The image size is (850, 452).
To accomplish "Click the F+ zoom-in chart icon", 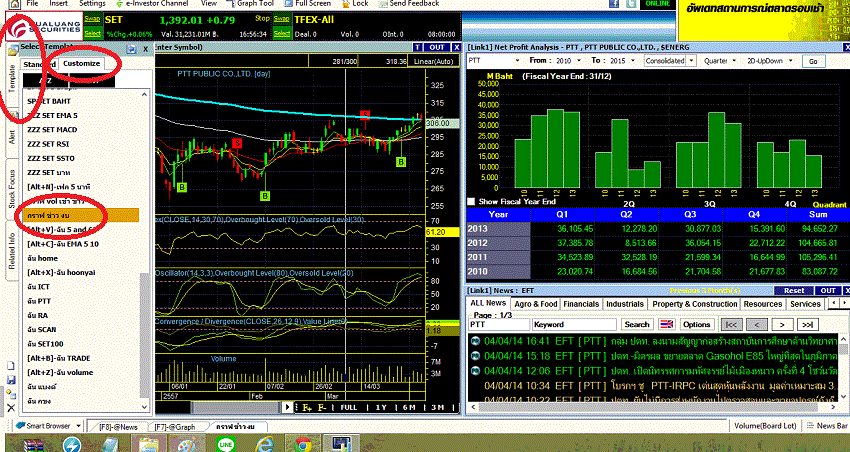I will pyautogui.click(x=307, y=408).
